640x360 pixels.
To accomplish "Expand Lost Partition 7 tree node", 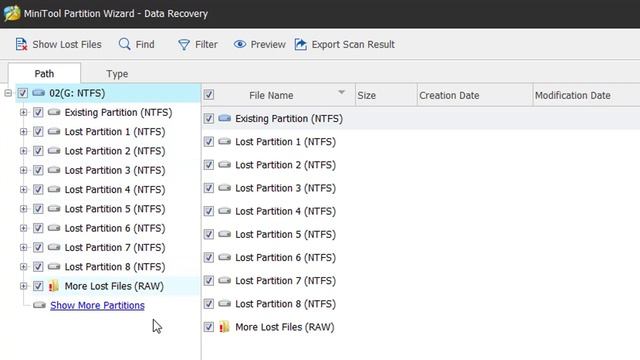I will (x=23, y=247).
